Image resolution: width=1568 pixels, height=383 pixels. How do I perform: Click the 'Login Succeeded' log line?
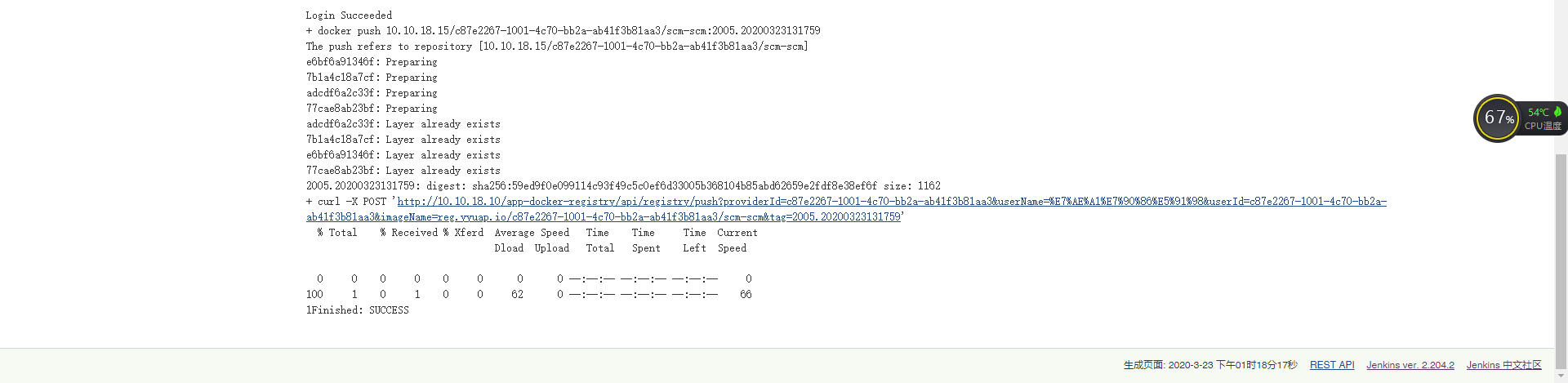click(349, 16)
